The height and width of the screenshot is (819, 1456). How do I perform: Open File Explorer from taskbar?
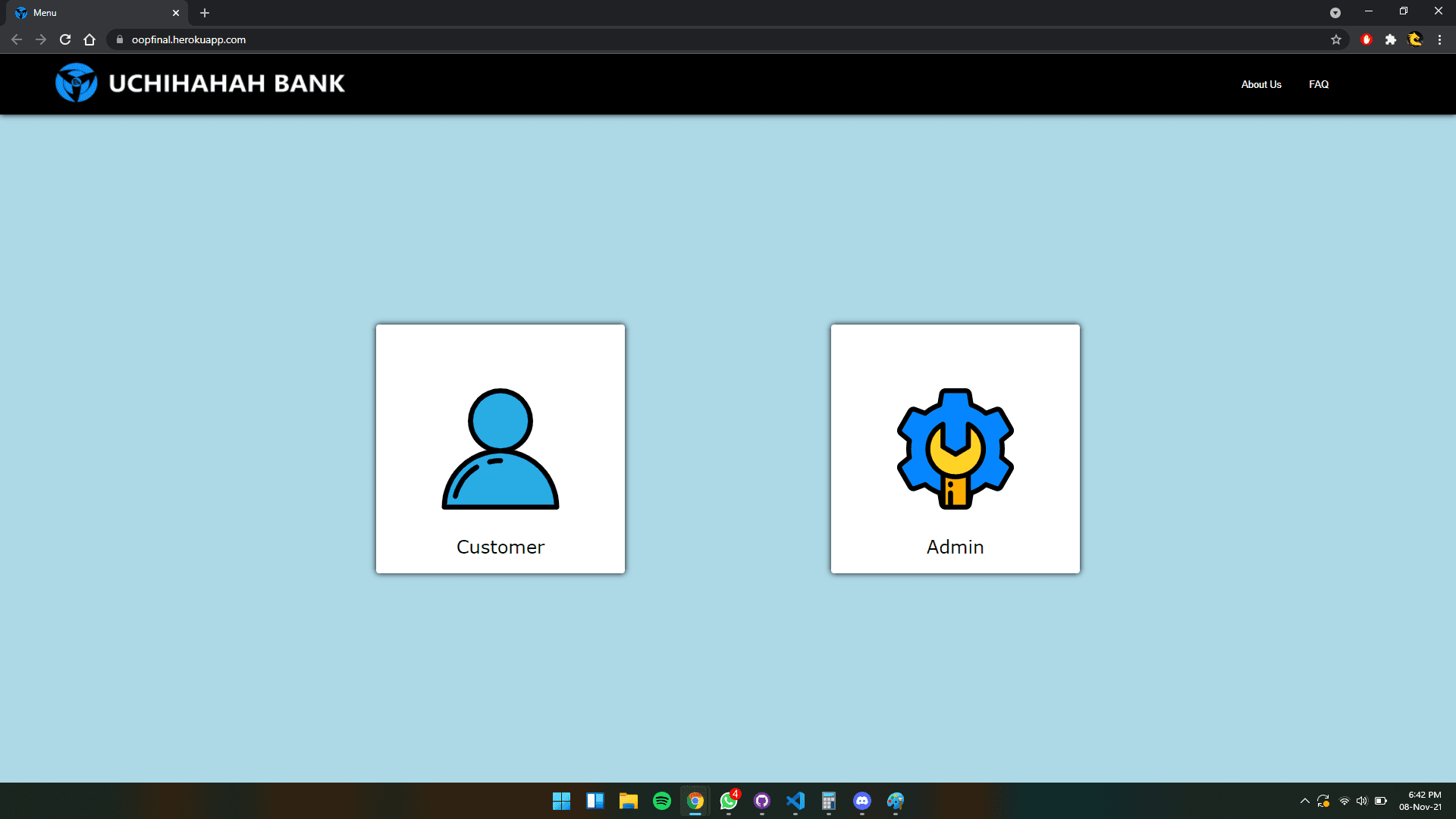click(x=629, y=801)
